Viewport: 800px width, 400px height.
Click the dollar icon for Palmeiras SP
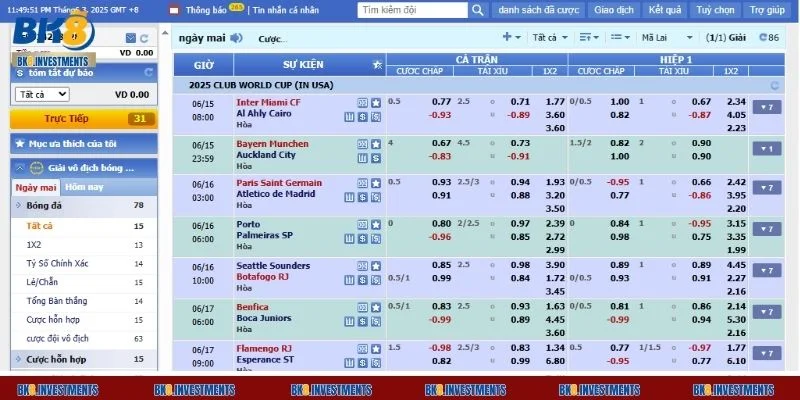click(363, 239)
